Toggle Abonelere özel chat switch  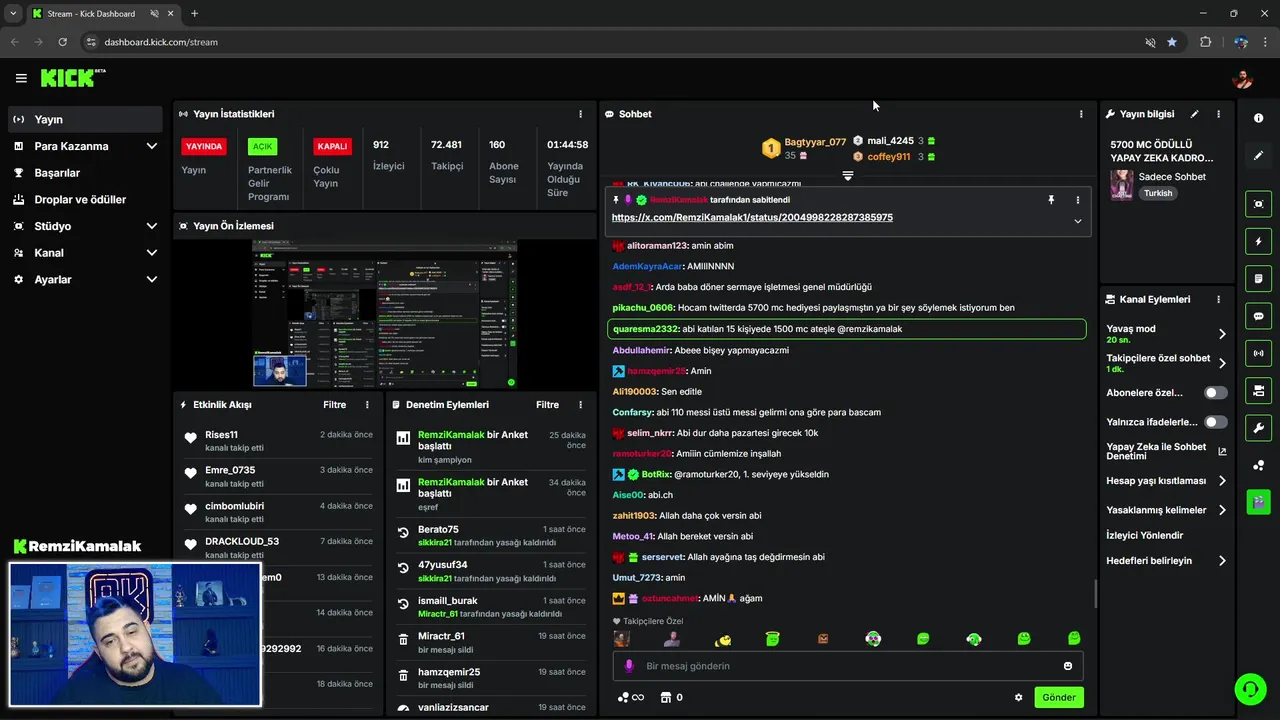click(1216, 393)
